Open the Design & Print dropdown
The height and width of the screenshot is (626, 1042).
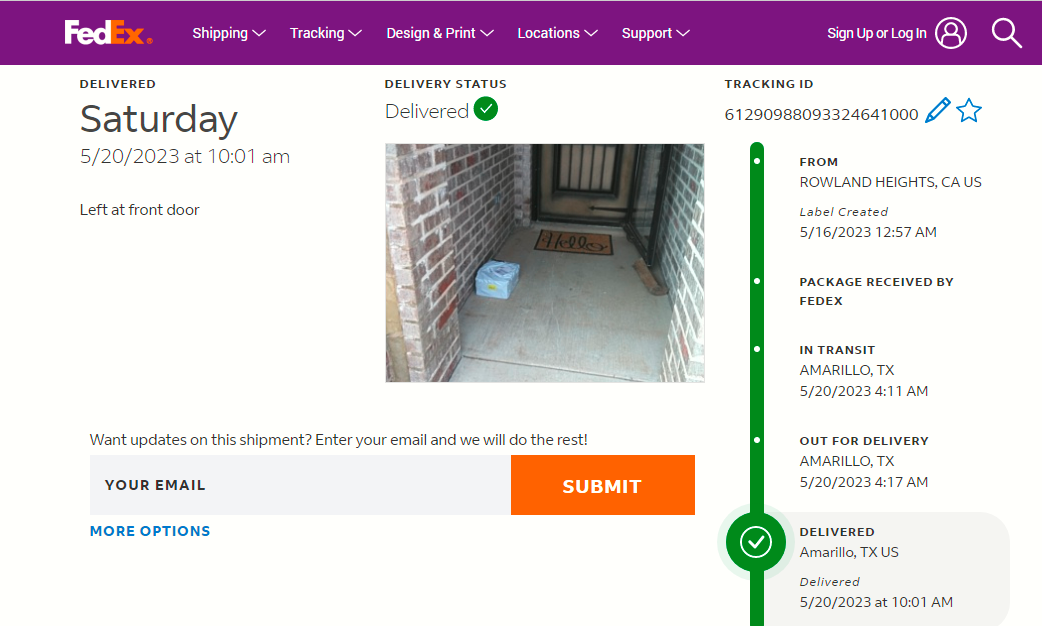pos(440,33)
